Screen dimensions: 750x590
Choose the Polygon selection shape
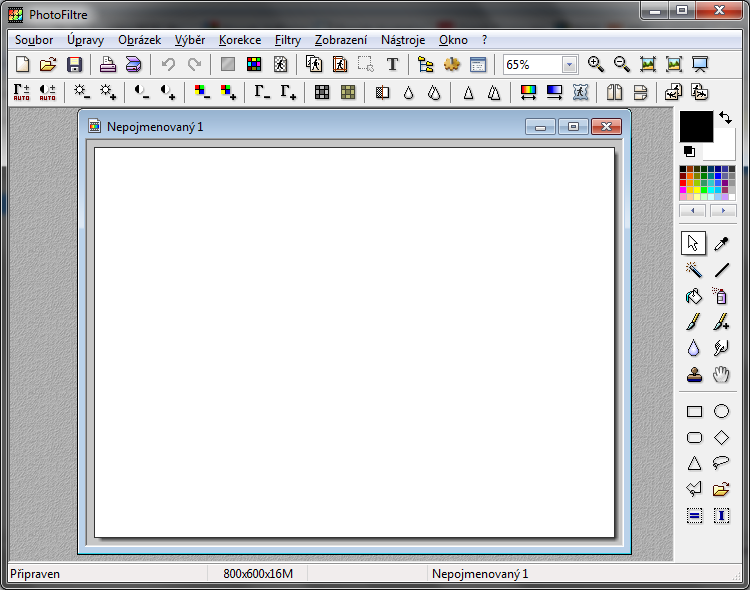[x=694, y=489]
